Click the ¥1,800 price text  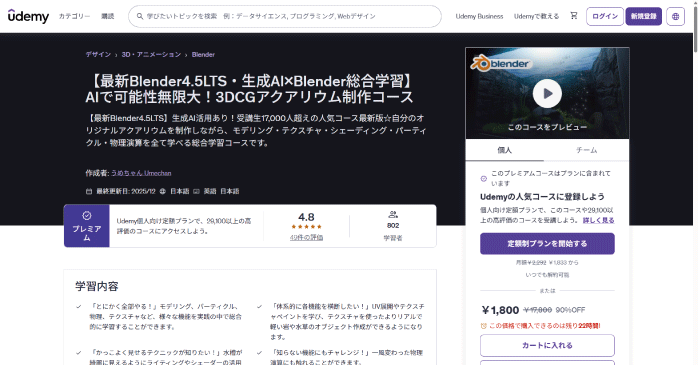click(x=500, y=310)
